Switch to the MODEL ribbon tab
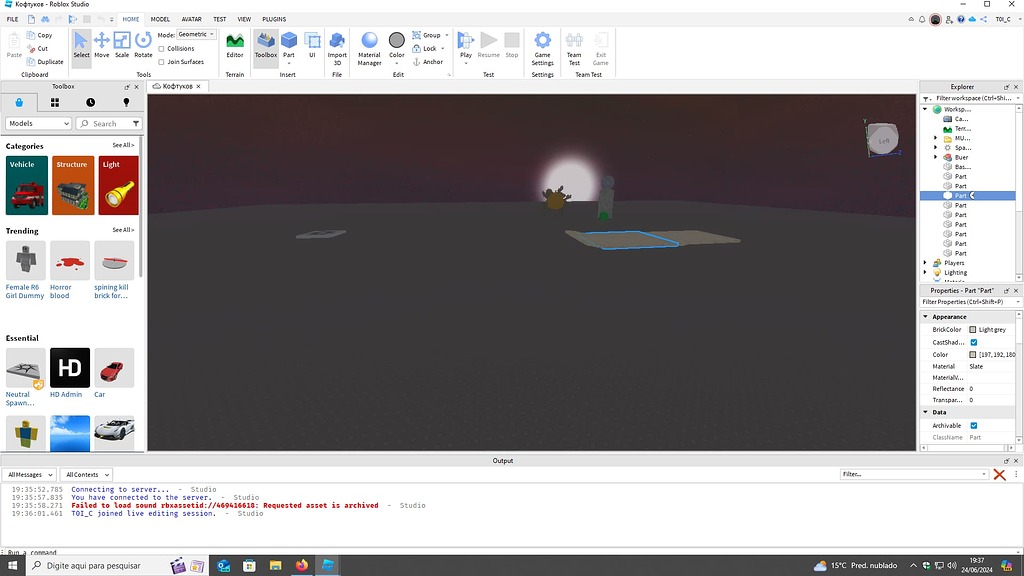This screenshot has height=576, width=1024. click(x=160, y=19)
